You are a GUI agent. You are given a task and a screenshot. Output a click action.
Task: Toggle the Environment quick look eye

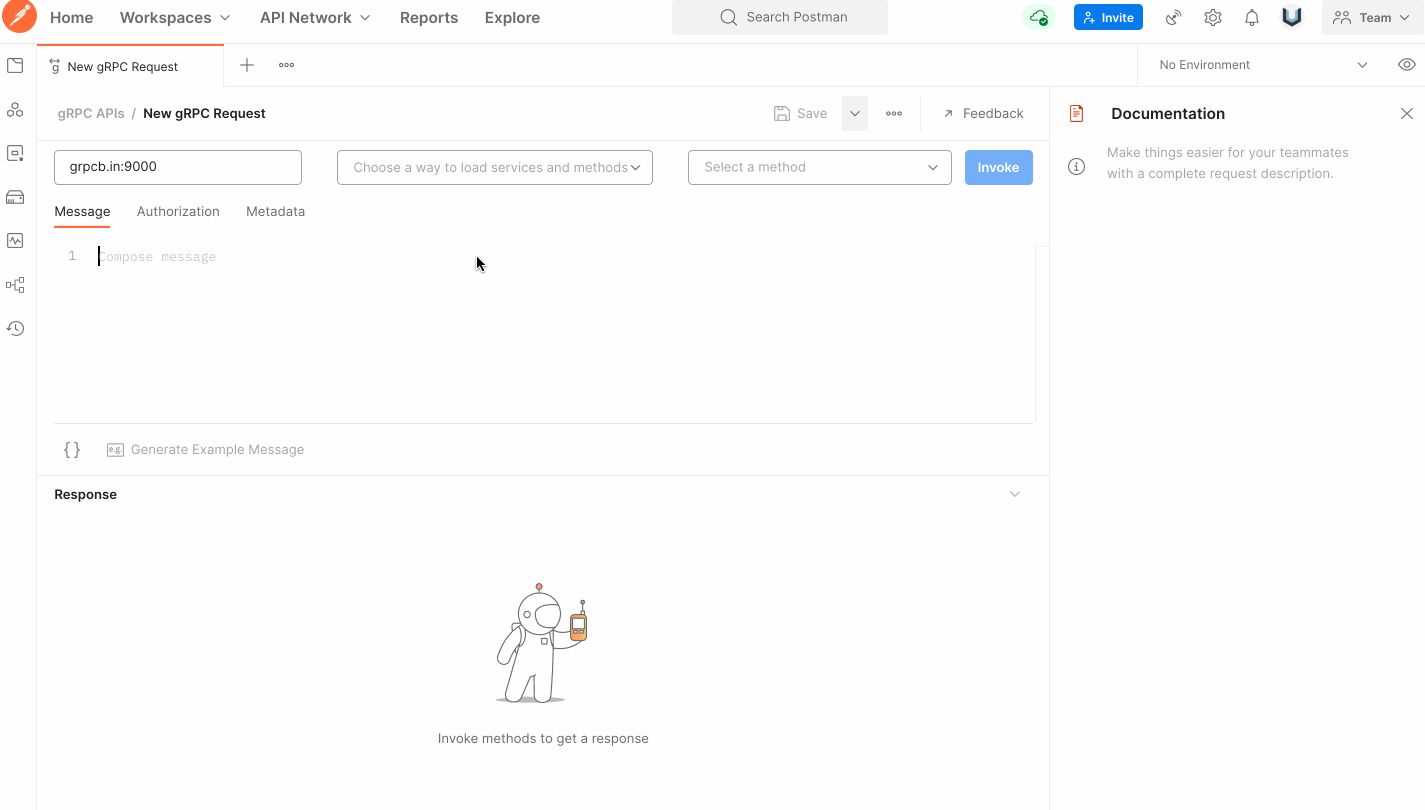tap(1407, 64)
